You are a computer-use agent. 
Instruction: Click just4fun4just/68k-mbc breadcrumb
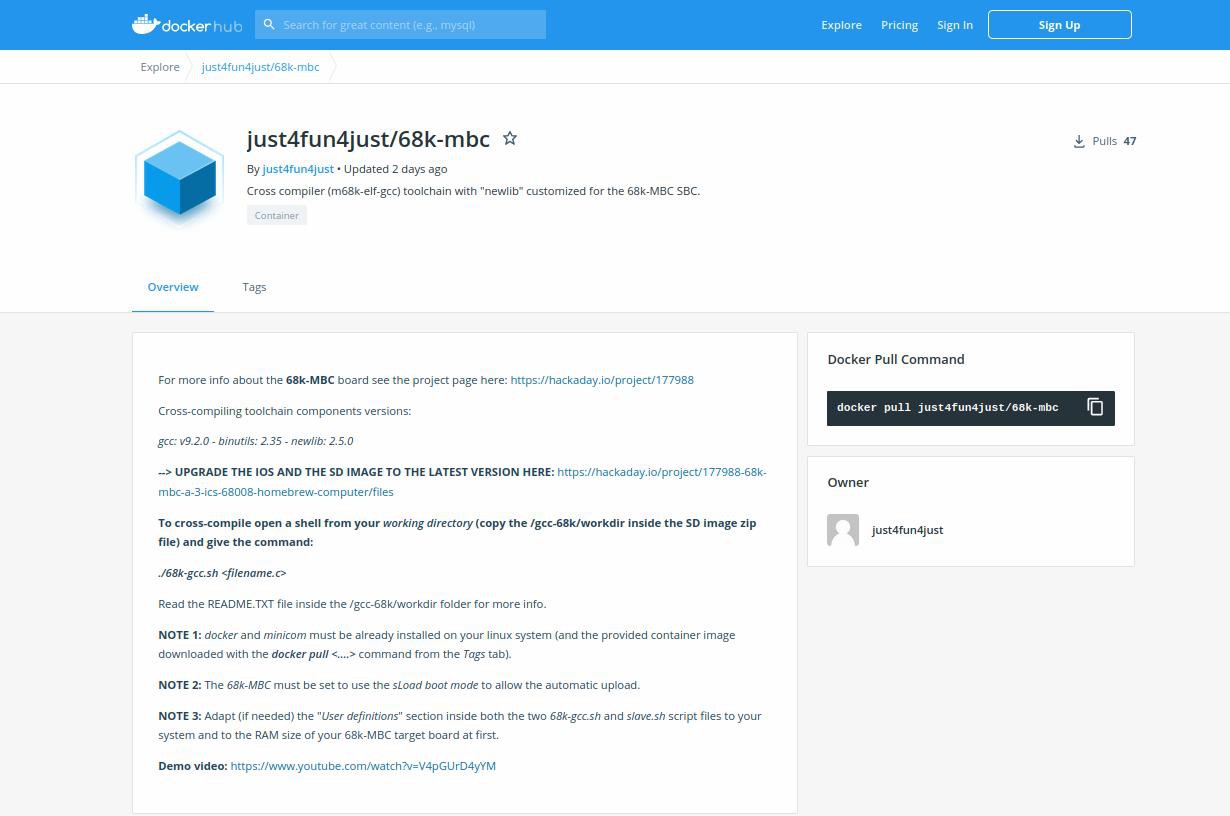[260, 67]
